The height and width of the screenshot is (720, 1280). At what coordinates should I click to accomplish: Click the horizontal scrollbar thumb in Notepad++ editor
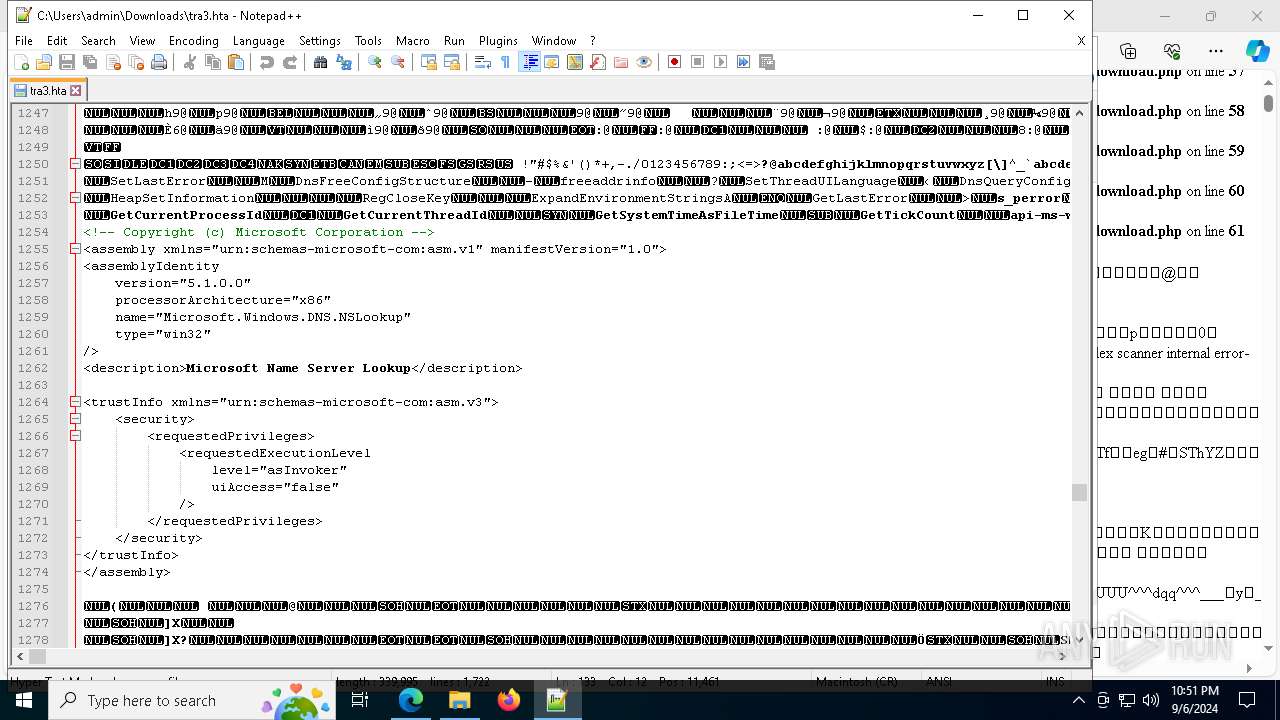coord(39,657)
